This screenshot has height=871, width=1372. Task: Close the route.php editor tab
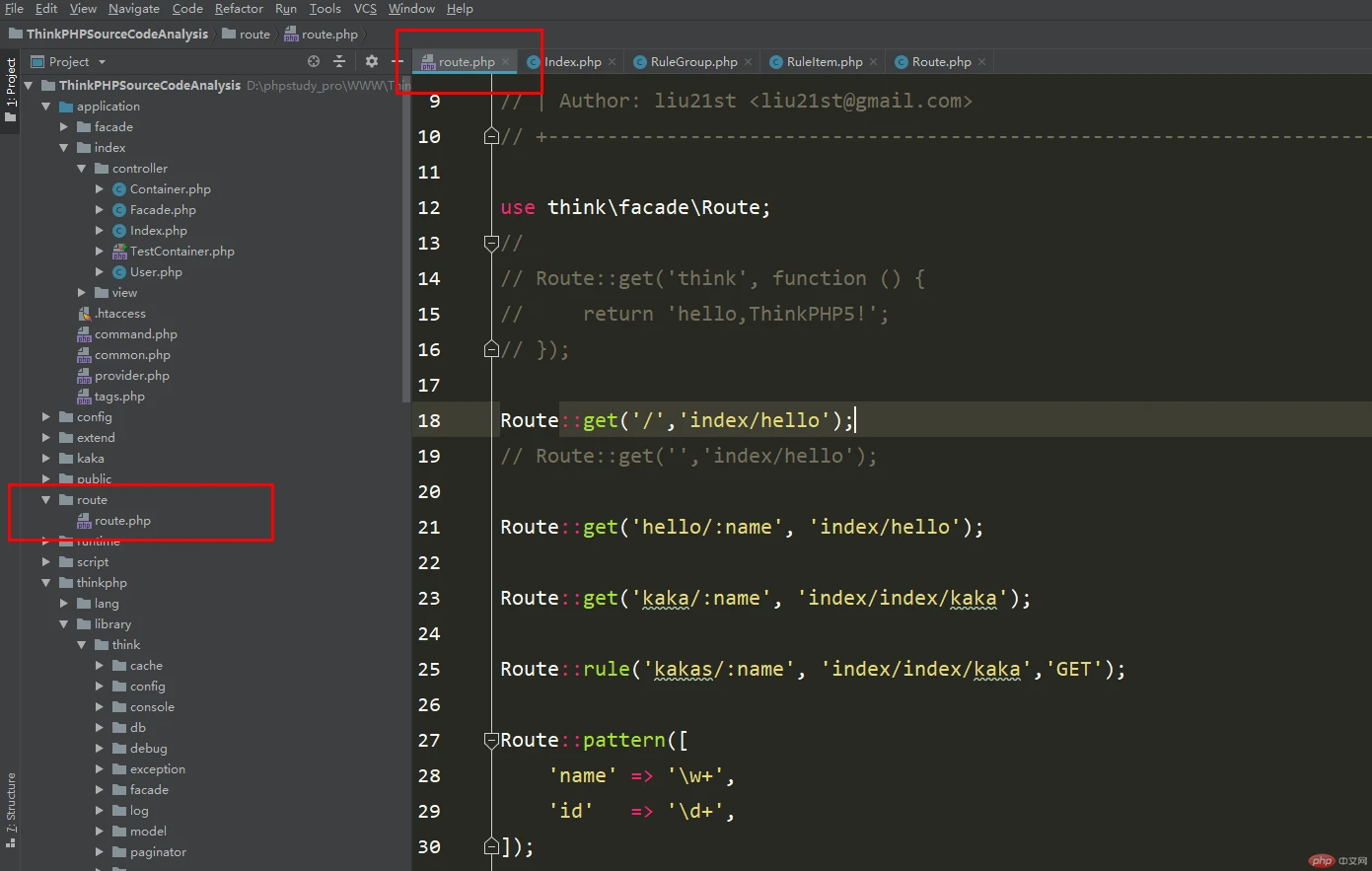click(506, 62)
